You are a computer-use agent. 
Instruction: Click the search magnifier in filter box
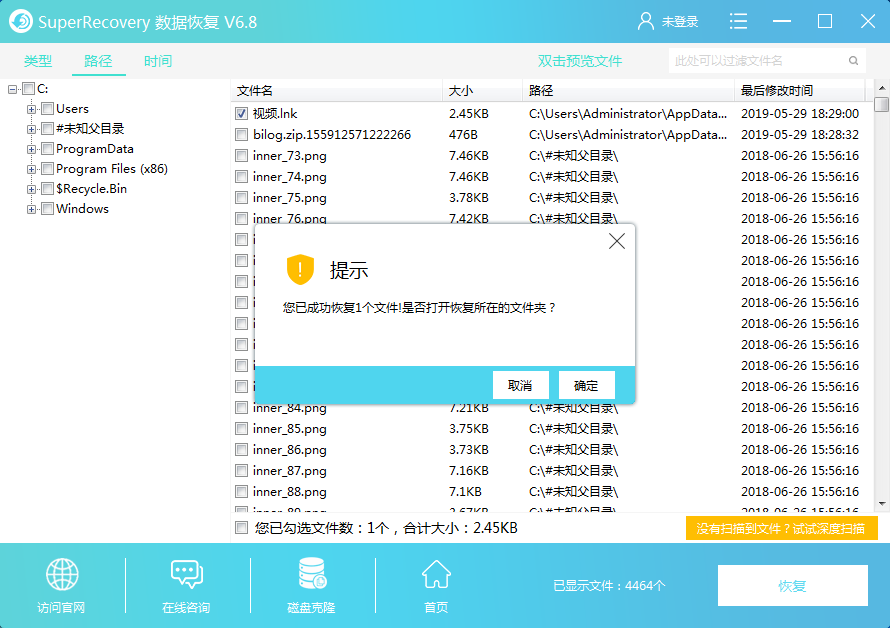pos(851,60)
